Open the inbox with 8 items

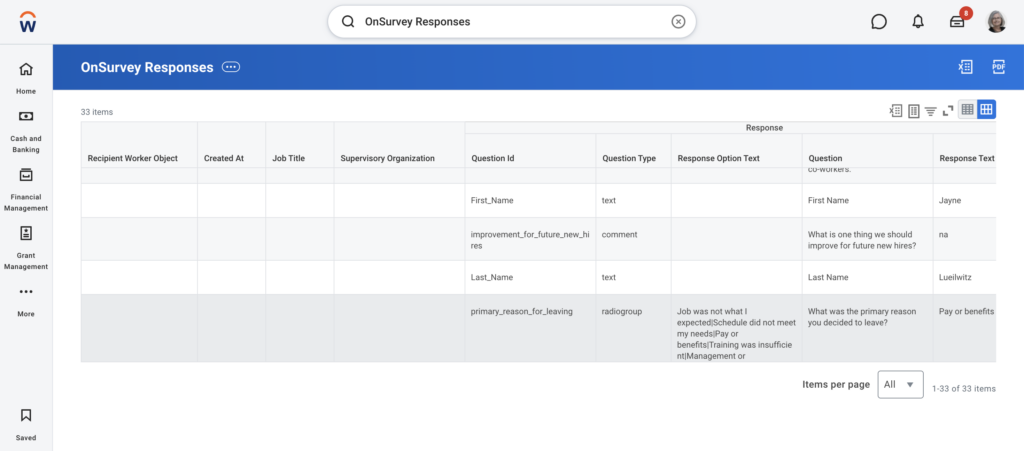pyautogui.click(x=957, y=22)
